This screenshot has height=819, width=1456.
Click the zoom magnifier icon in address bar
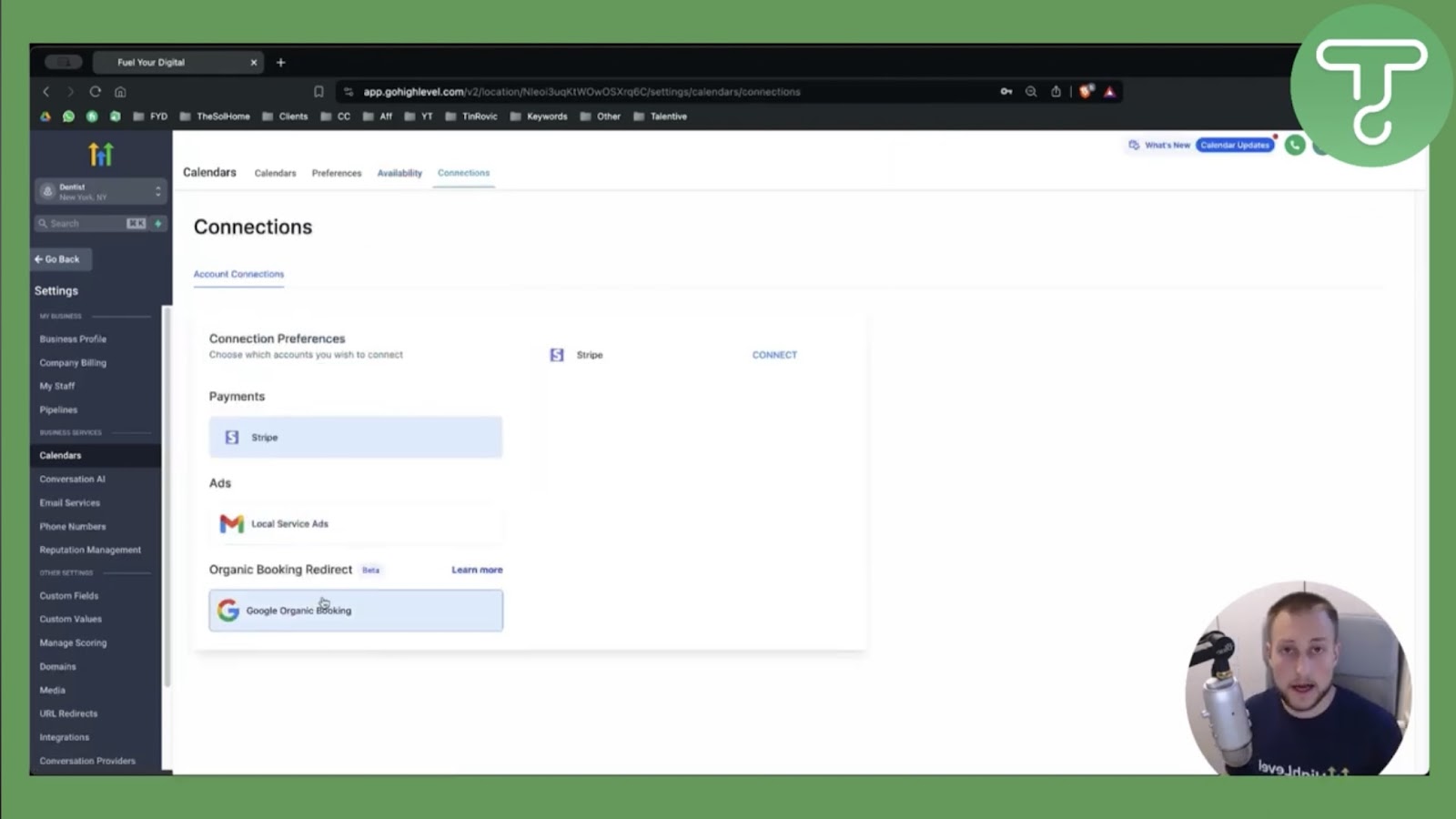[x=1031, y=92]
